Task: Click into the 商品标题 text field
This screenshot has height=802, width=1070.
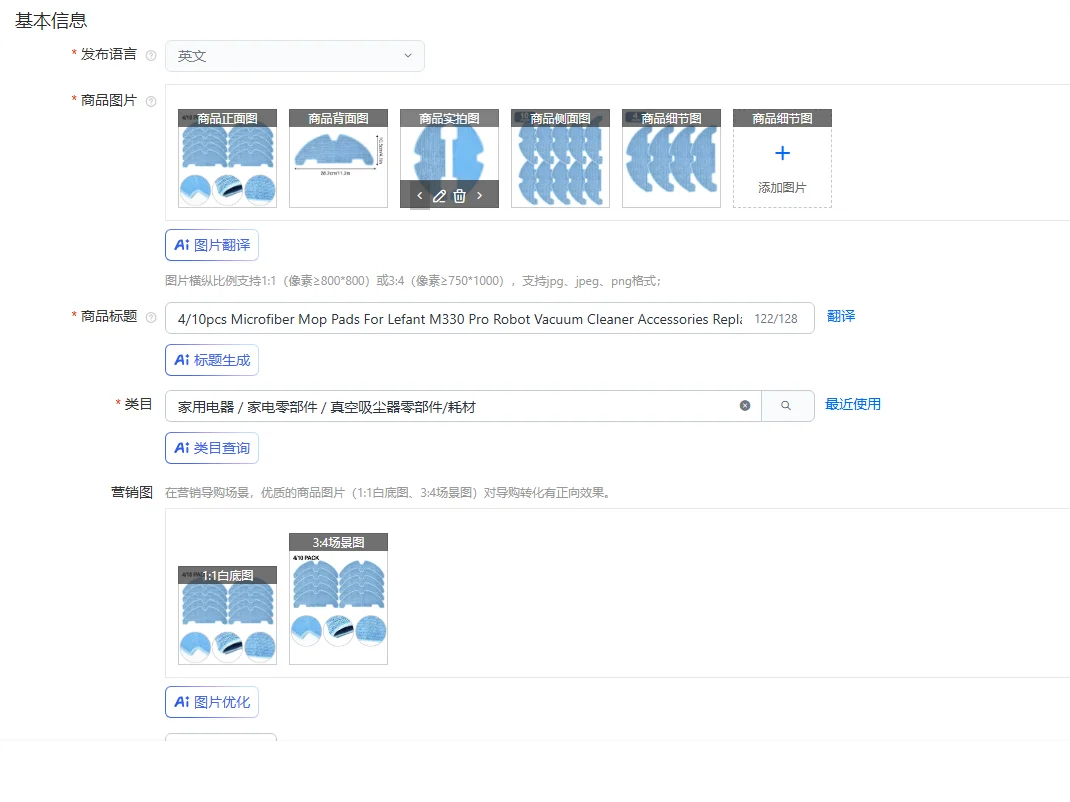Action: pos(457,318)
